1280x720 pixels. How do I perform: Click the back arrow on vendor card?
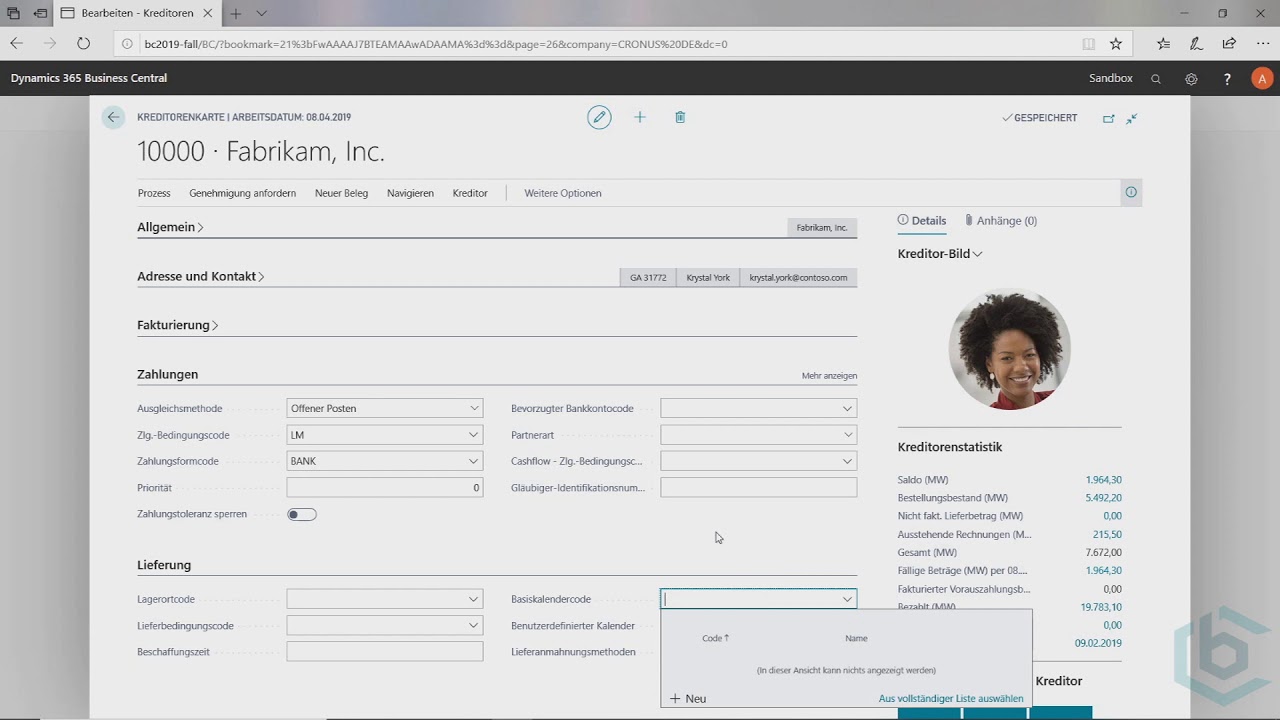pyautogui.click(x=113, y=117)
